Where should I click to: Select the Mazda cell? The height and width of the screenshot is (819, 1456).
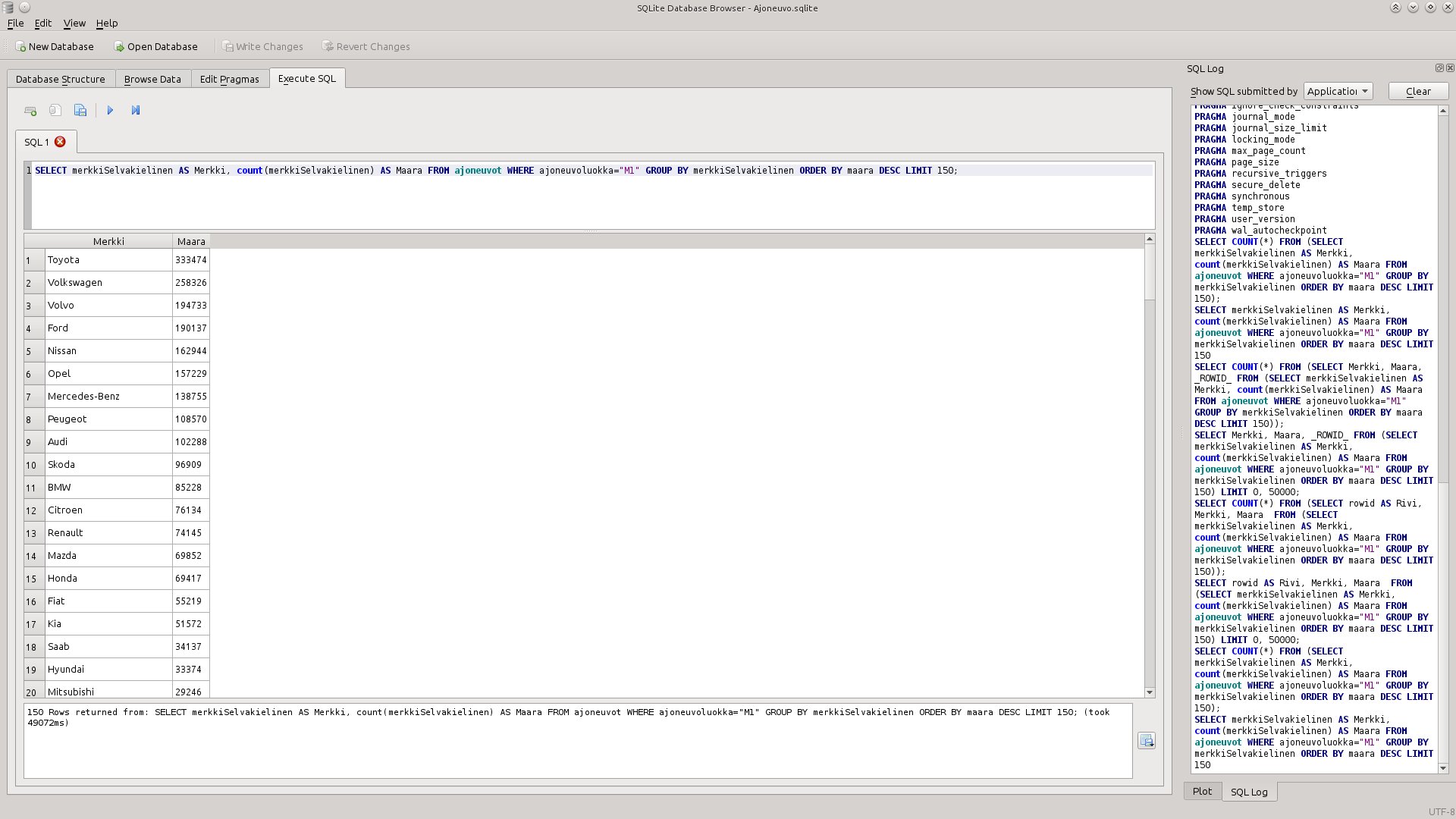click(108, 555)
